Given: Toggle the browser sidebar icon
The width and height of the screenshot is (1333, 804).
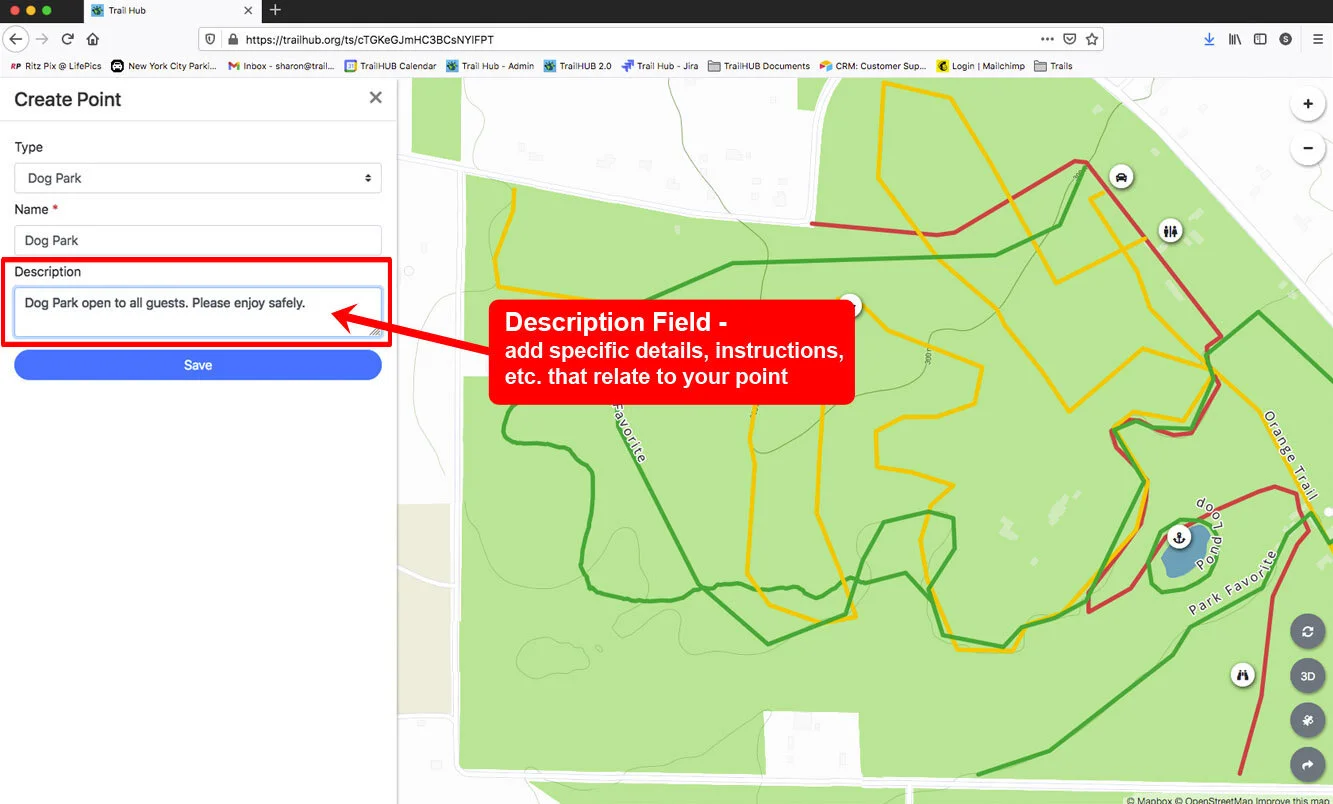Looking at the screenshot, I should [1260, 39].
